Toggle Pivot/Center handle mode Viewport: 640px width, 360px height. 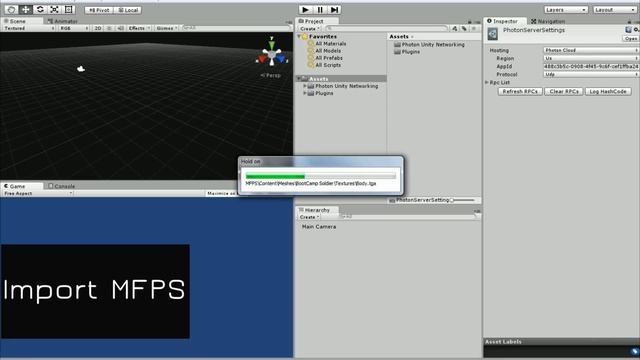point(99,10)
